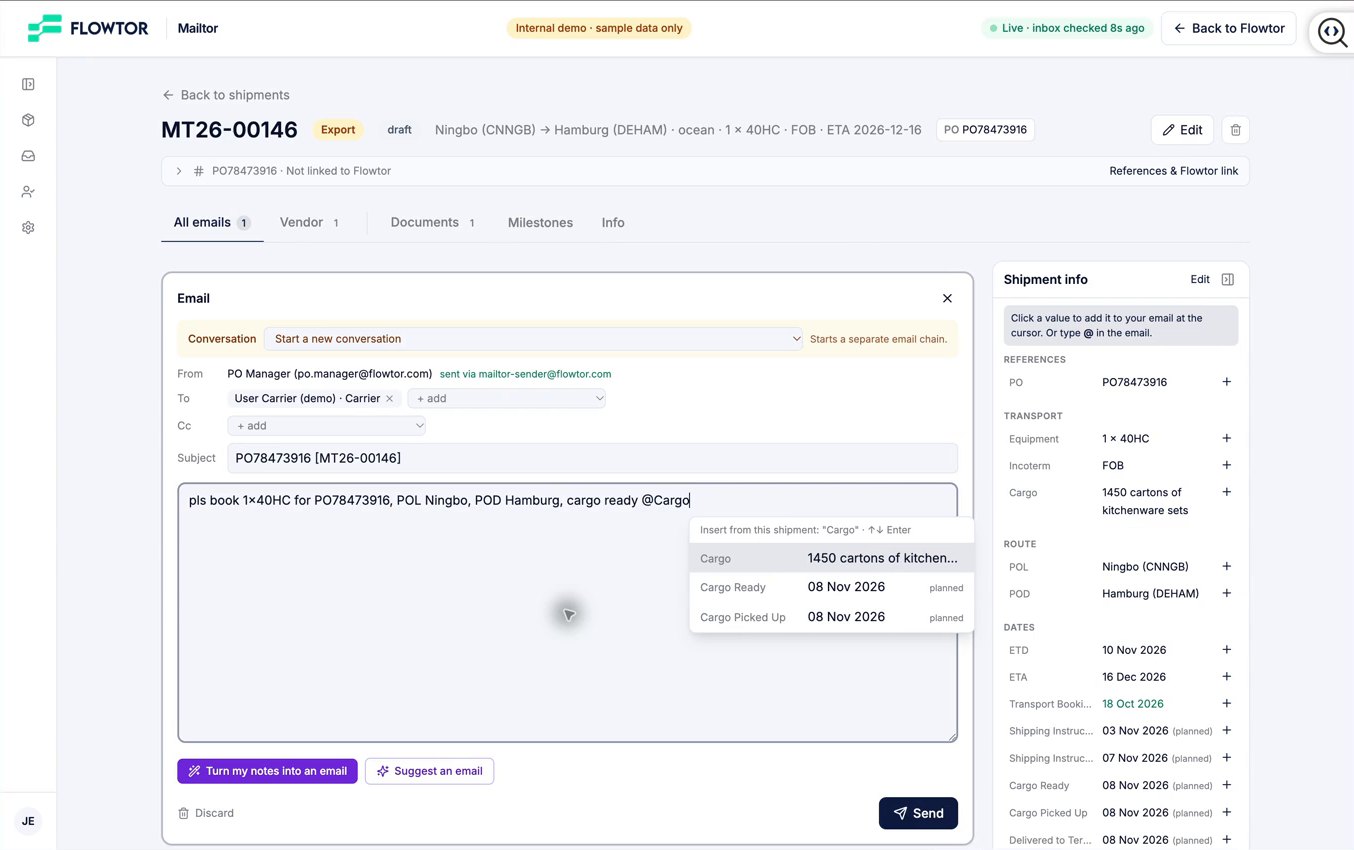Go back to shipments
Image resolution: width=1354 pixels, height=850 pixels.
(x=226, y=95)
